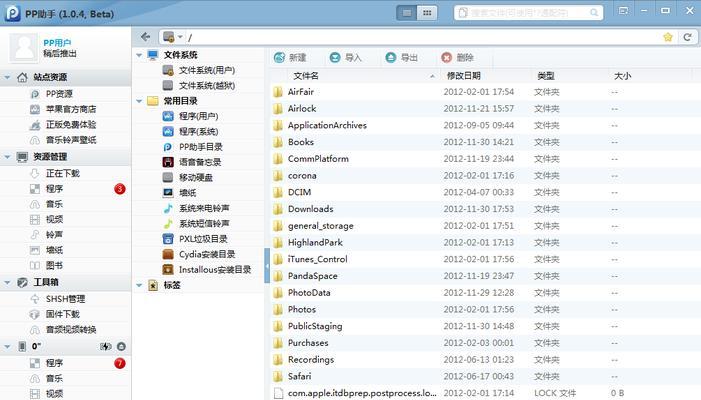Click the back arrow navigation button
This screenshot has width=701, height=400.
coord(145,37)
